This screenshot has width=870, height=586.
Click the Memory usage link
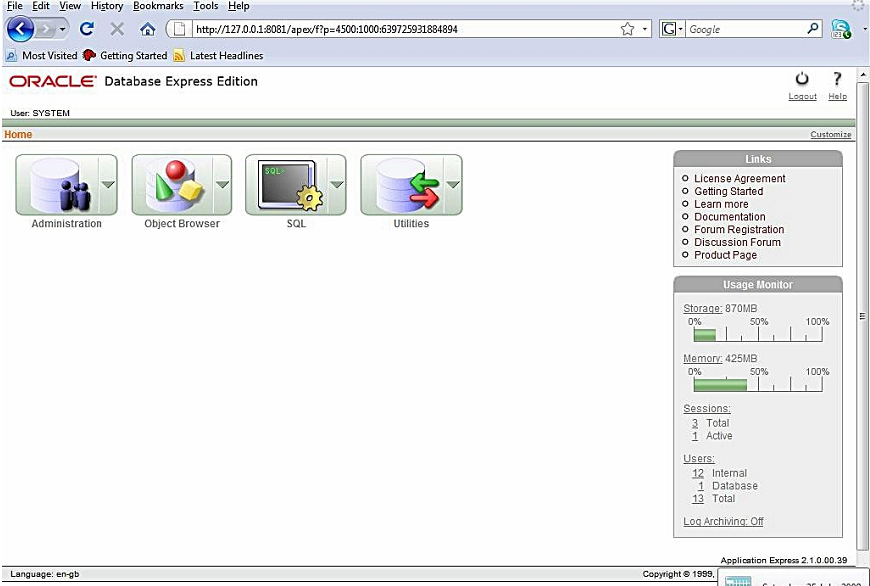tap(702, 358)
